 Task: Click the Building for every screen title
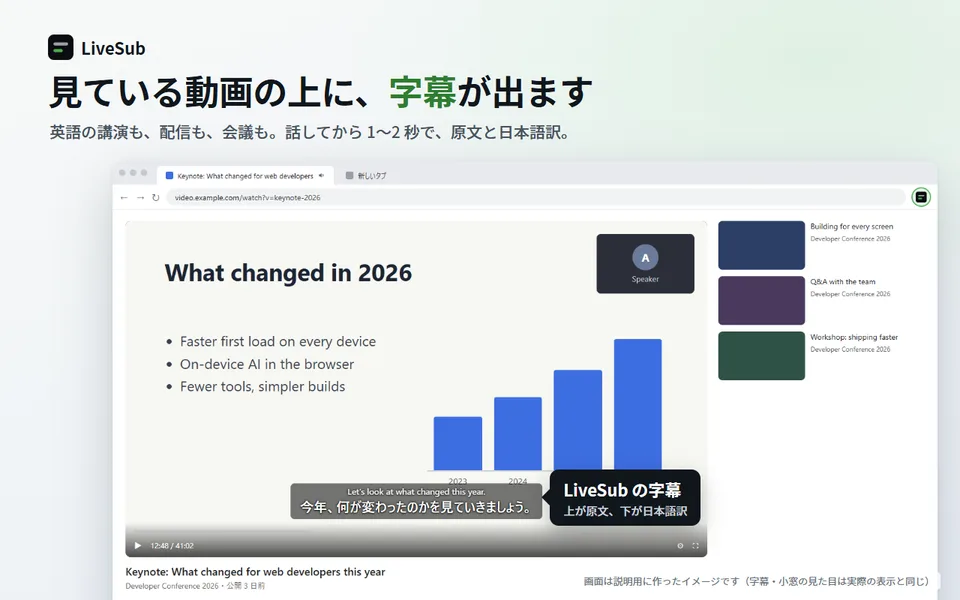(x=852, y=227)
